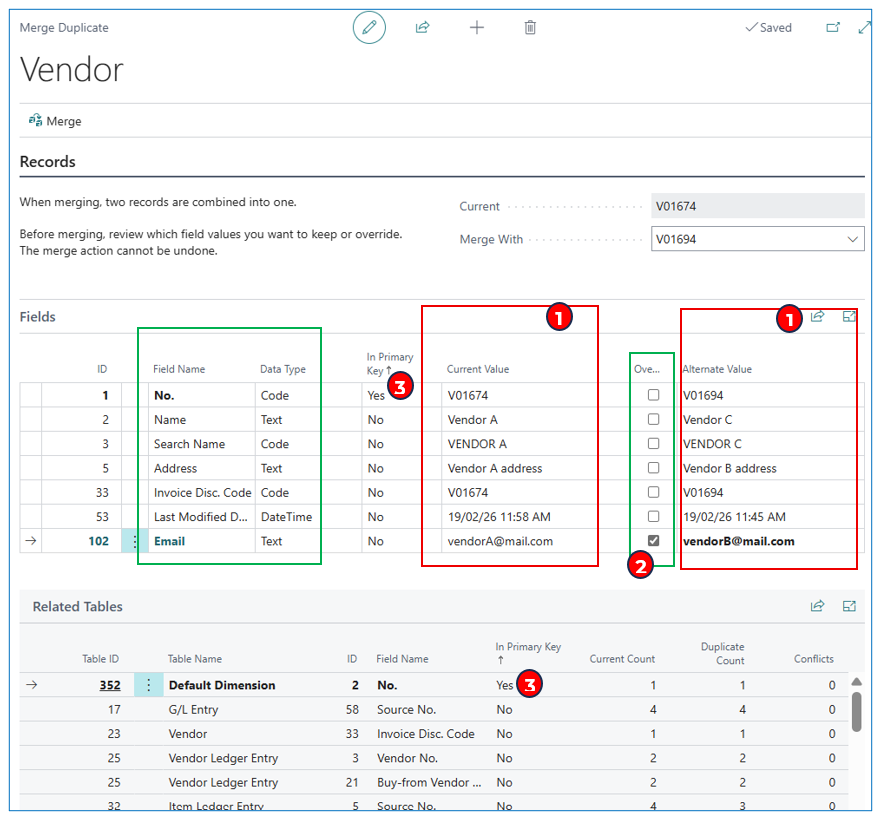Click the trash delete icon
This screenshot has width=879, height=816.
point(530,28)
